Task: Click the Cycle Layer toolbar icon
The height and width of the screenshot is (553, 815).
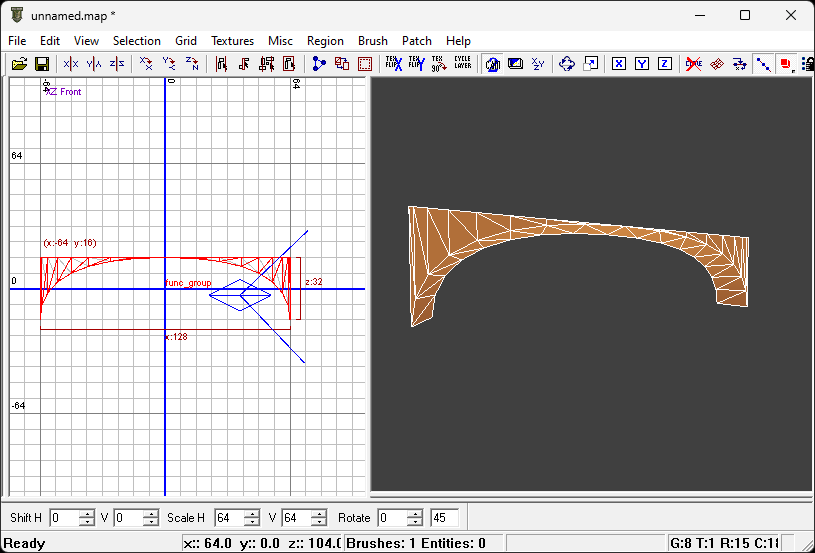Action: [x=462, y=64]
